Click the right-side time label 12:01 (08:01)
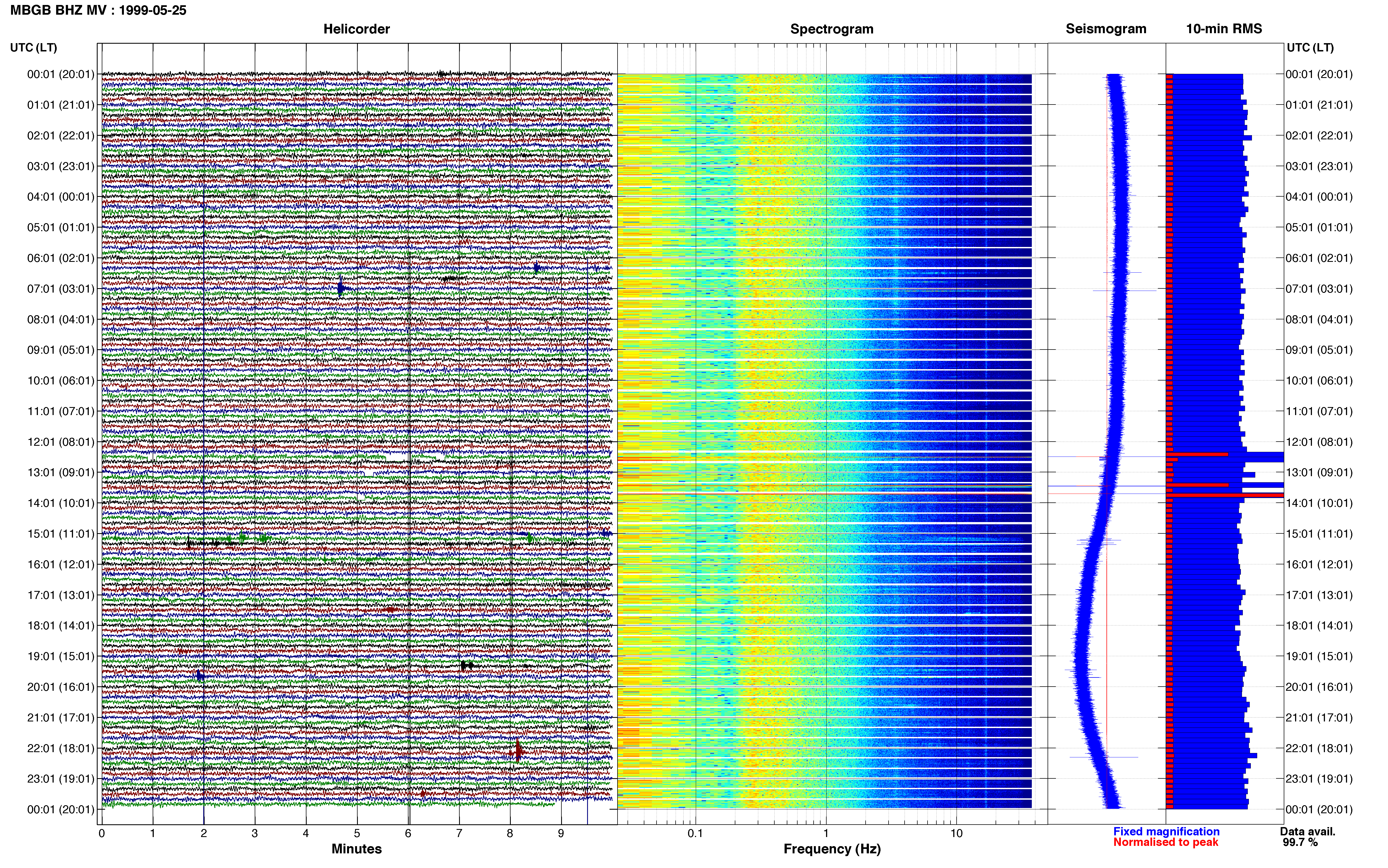The width and height of the screenshot is (1388, 868). coord(1319,442)
